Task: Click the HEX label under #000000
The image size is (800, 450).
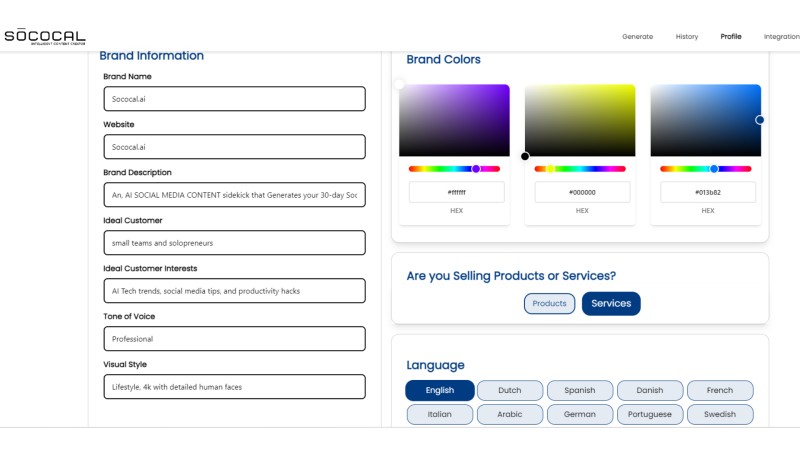Action: click(x=582, y=210)
